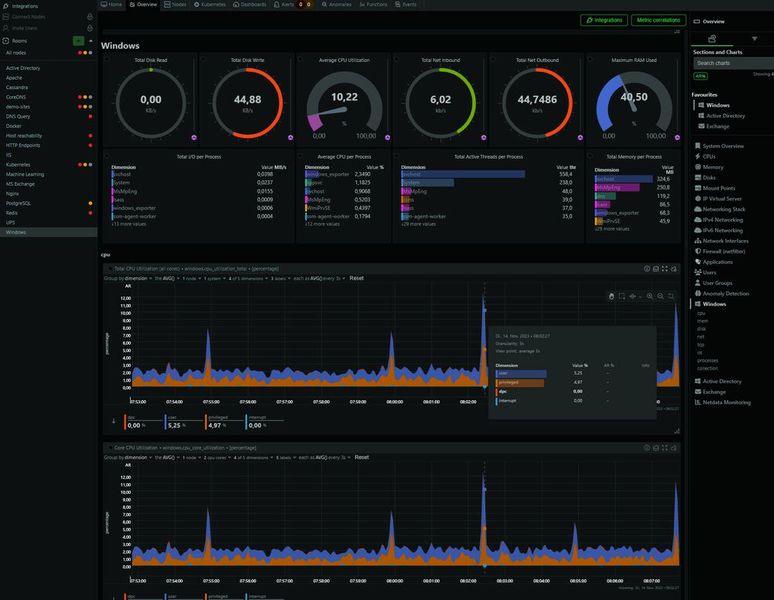This screenshot has width=774, height=600.
Task: Collapse the Rooms list chevron
Action: [90, 41]
